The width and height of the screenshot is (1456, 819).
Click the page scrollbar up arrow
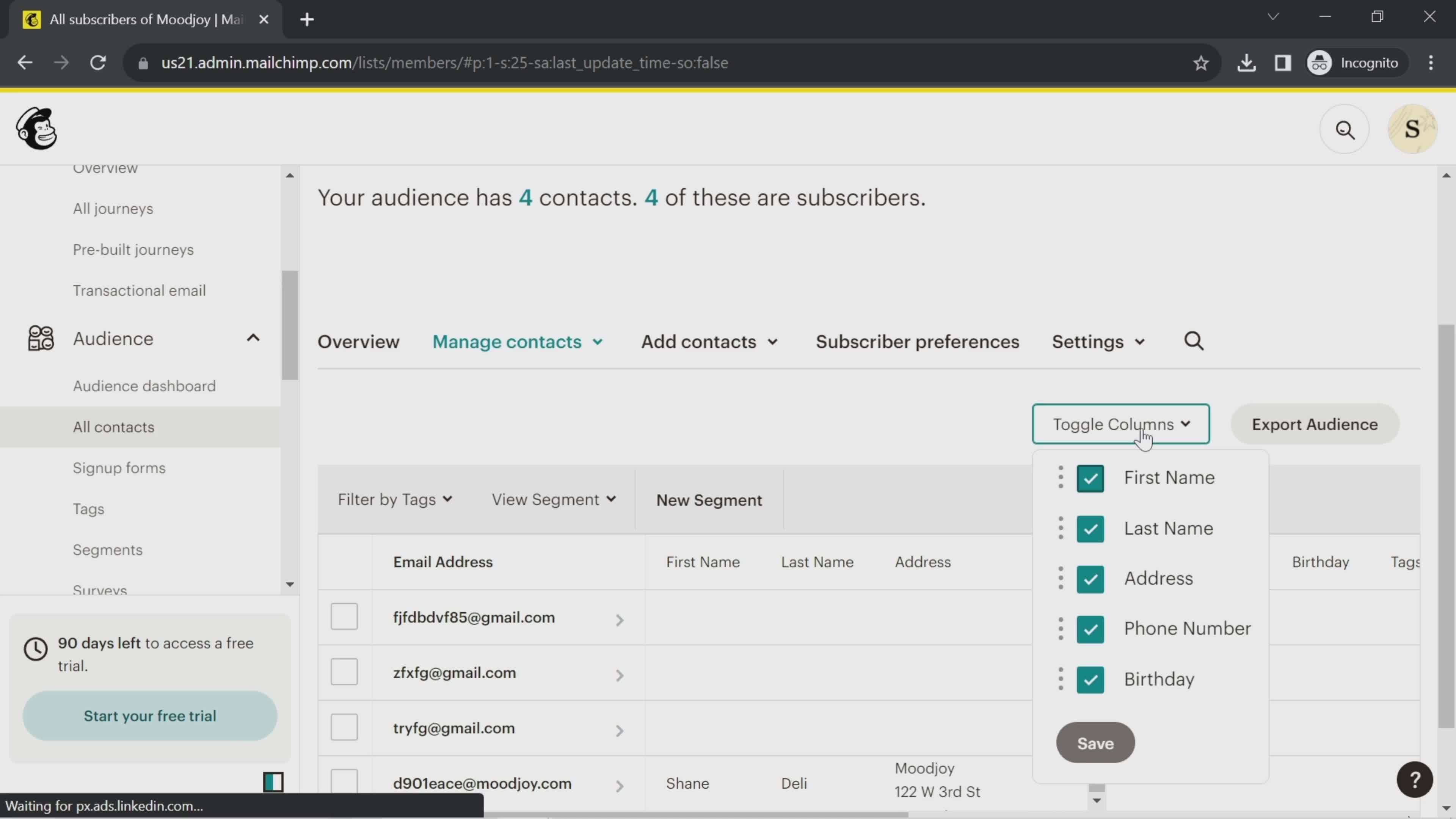pos(1446,175)
